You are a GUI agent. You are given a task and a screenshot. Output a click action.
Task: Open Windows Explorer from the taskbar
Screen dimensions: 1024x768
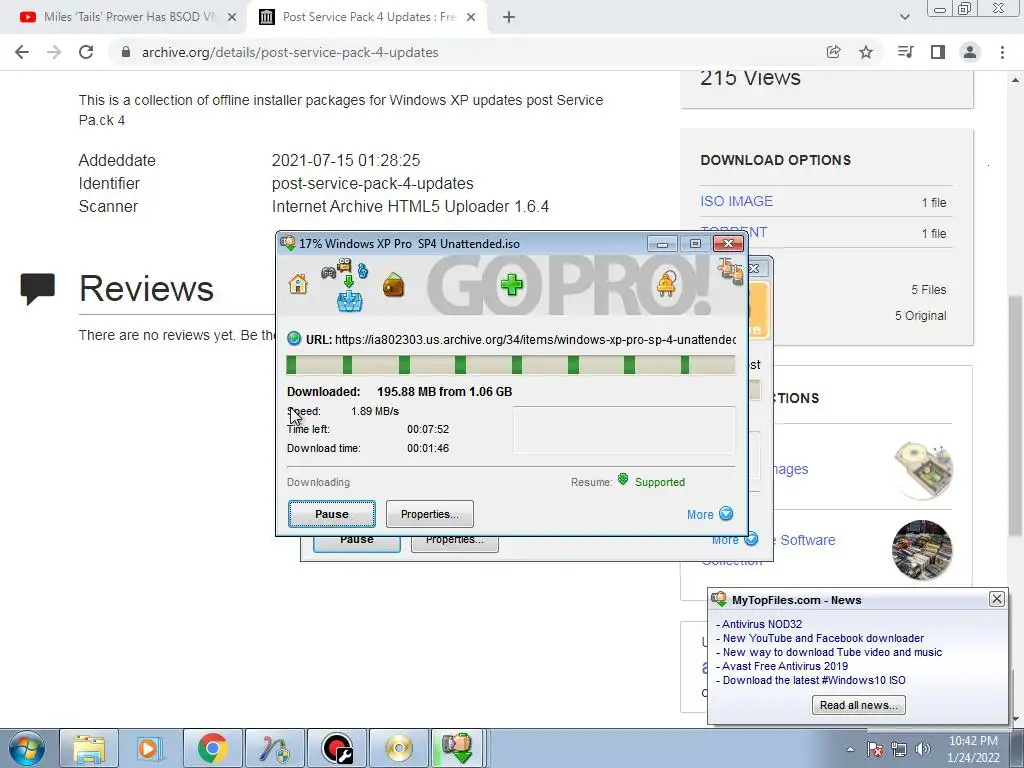pyautogui.click(x=89, y=748)
